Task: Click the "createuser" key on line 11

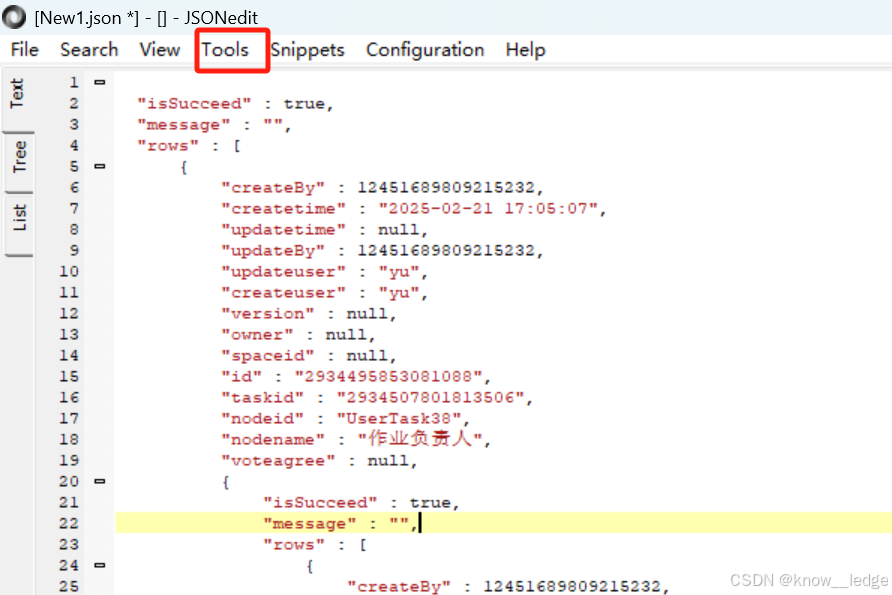Action: pyautogui.click(x=283, y=293)
